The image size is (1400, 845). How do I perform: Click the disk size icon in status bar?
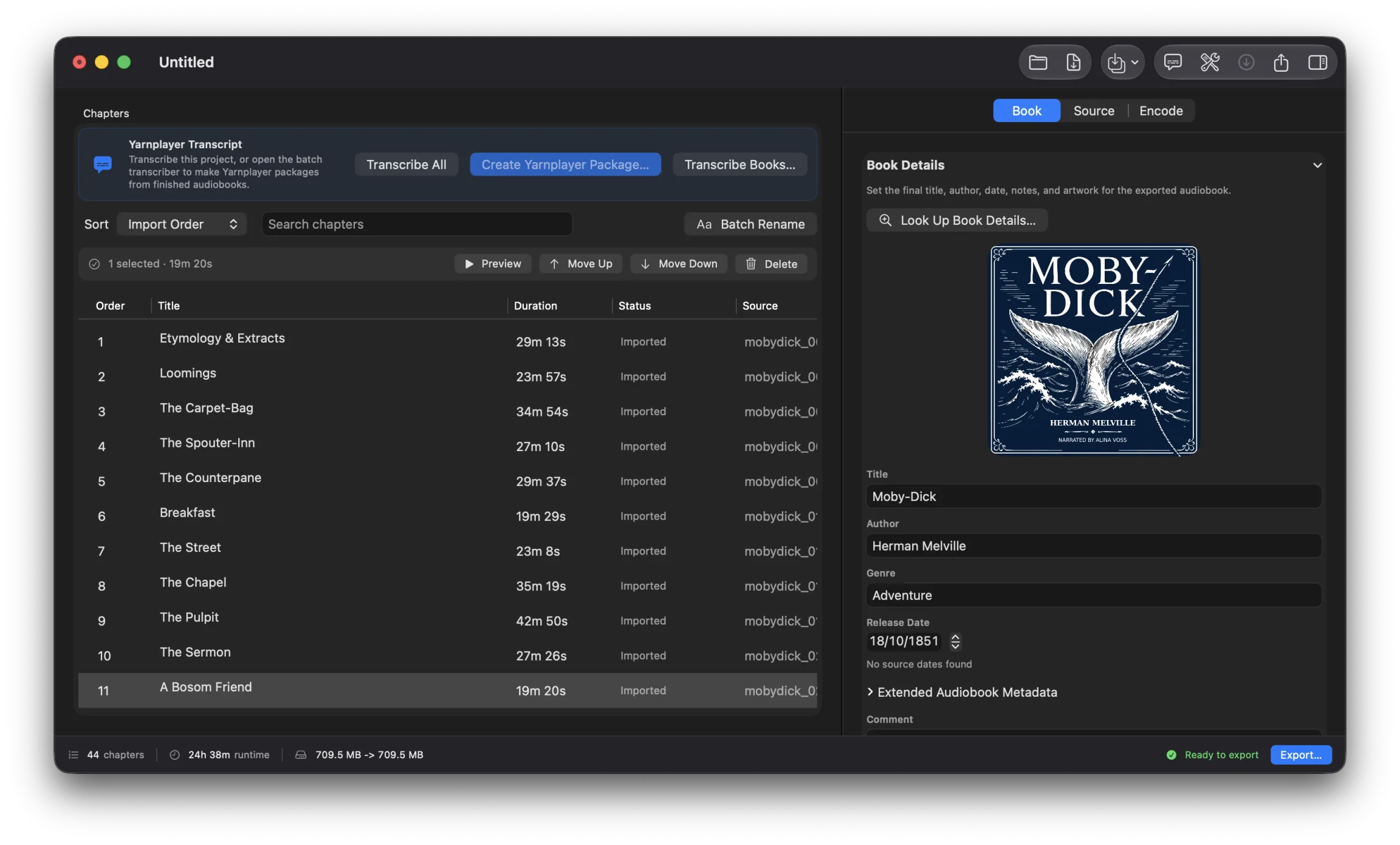tap(301, 754)
